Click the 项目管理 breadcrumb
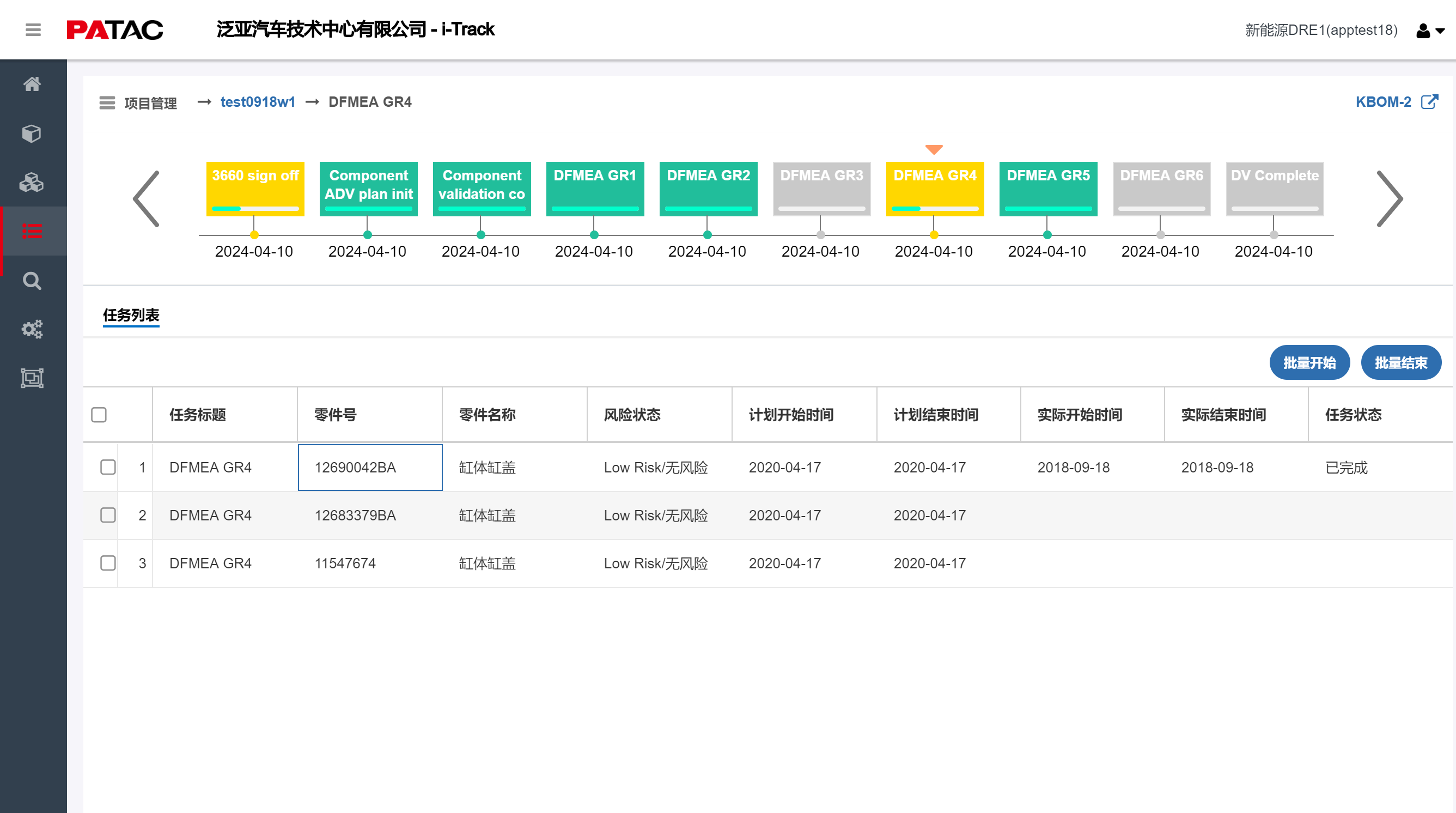1456x813 pixels. coord(150,103)
